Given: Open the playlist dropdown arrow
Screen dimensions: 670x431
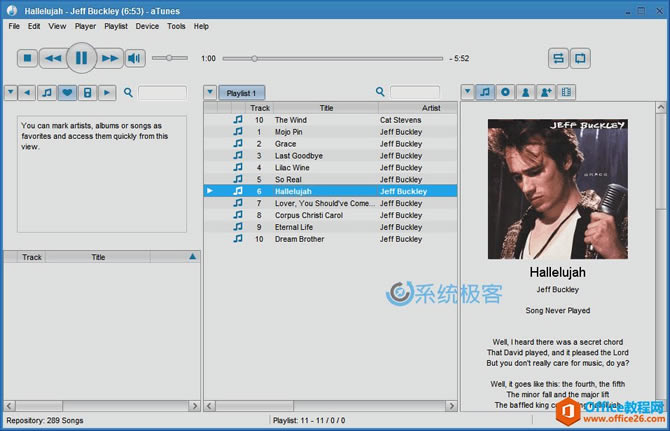Looking at the screenshot, I should pyautogui.click(x=210, y=92).
